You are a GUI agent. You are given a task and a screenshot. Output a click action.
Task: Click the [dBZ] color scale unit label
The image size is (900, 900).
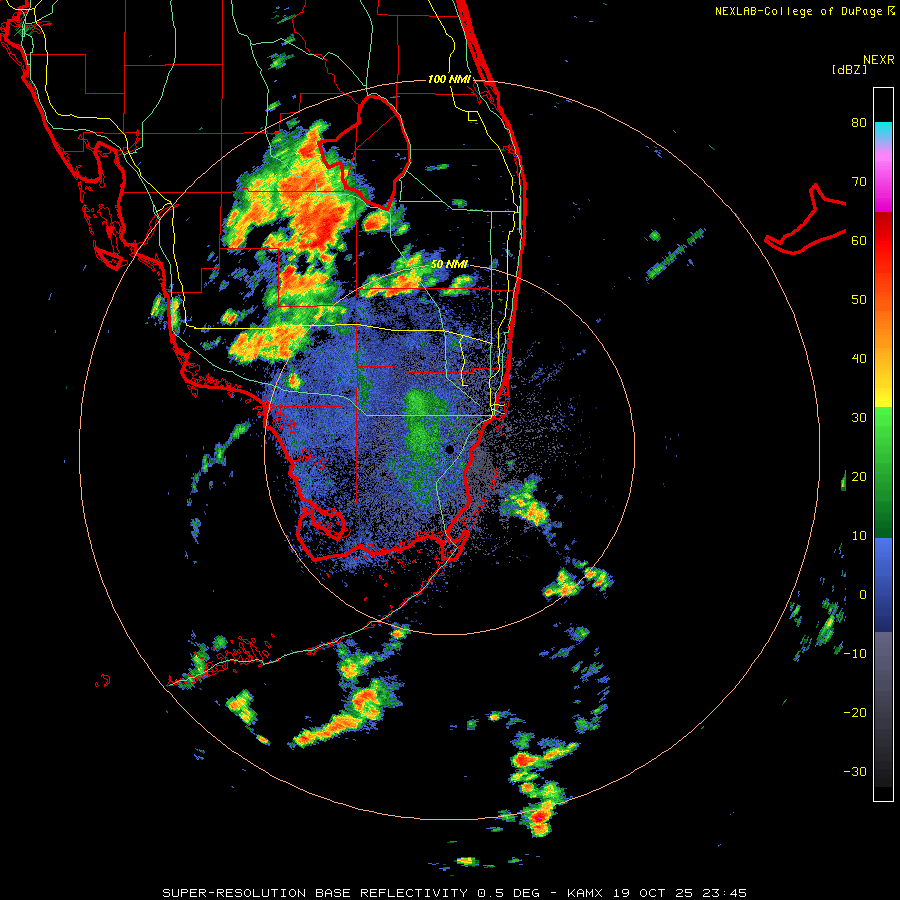[849, 69]
